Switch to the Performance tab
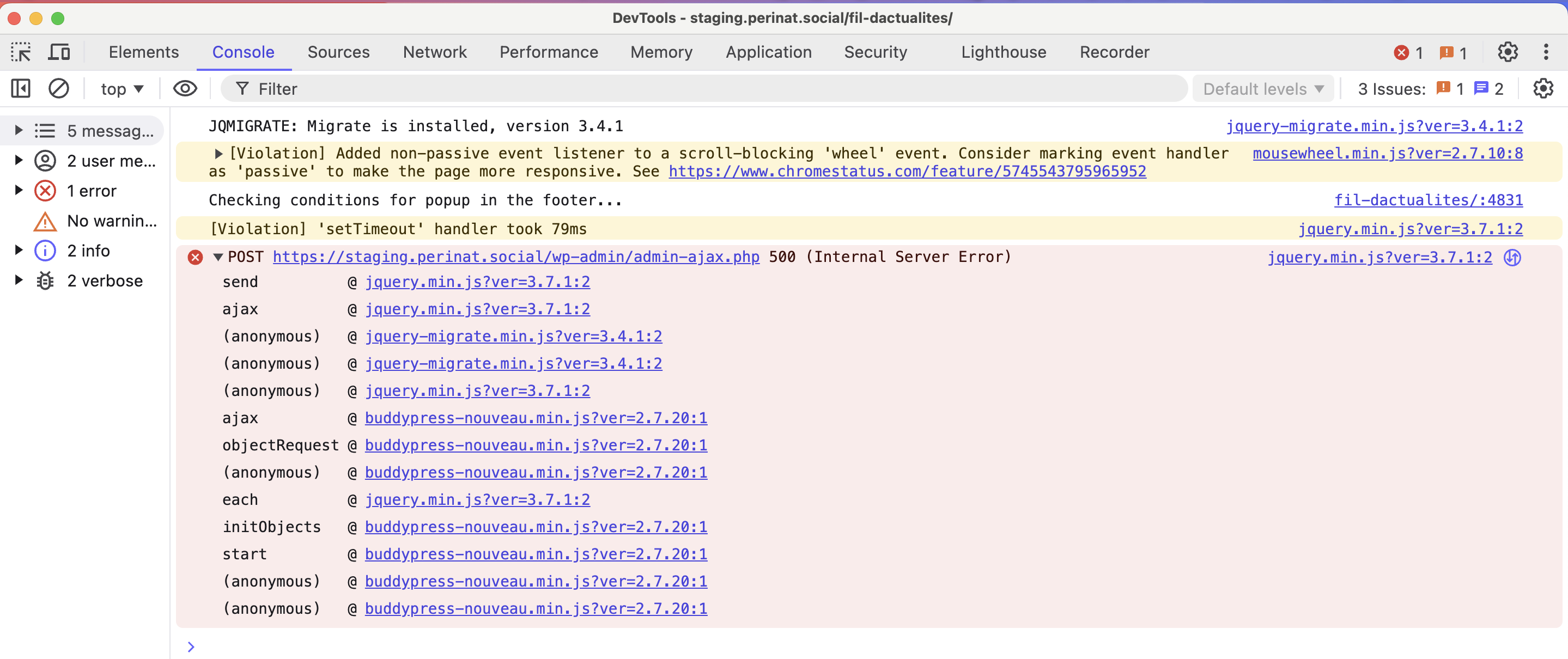 pos(549,52)
